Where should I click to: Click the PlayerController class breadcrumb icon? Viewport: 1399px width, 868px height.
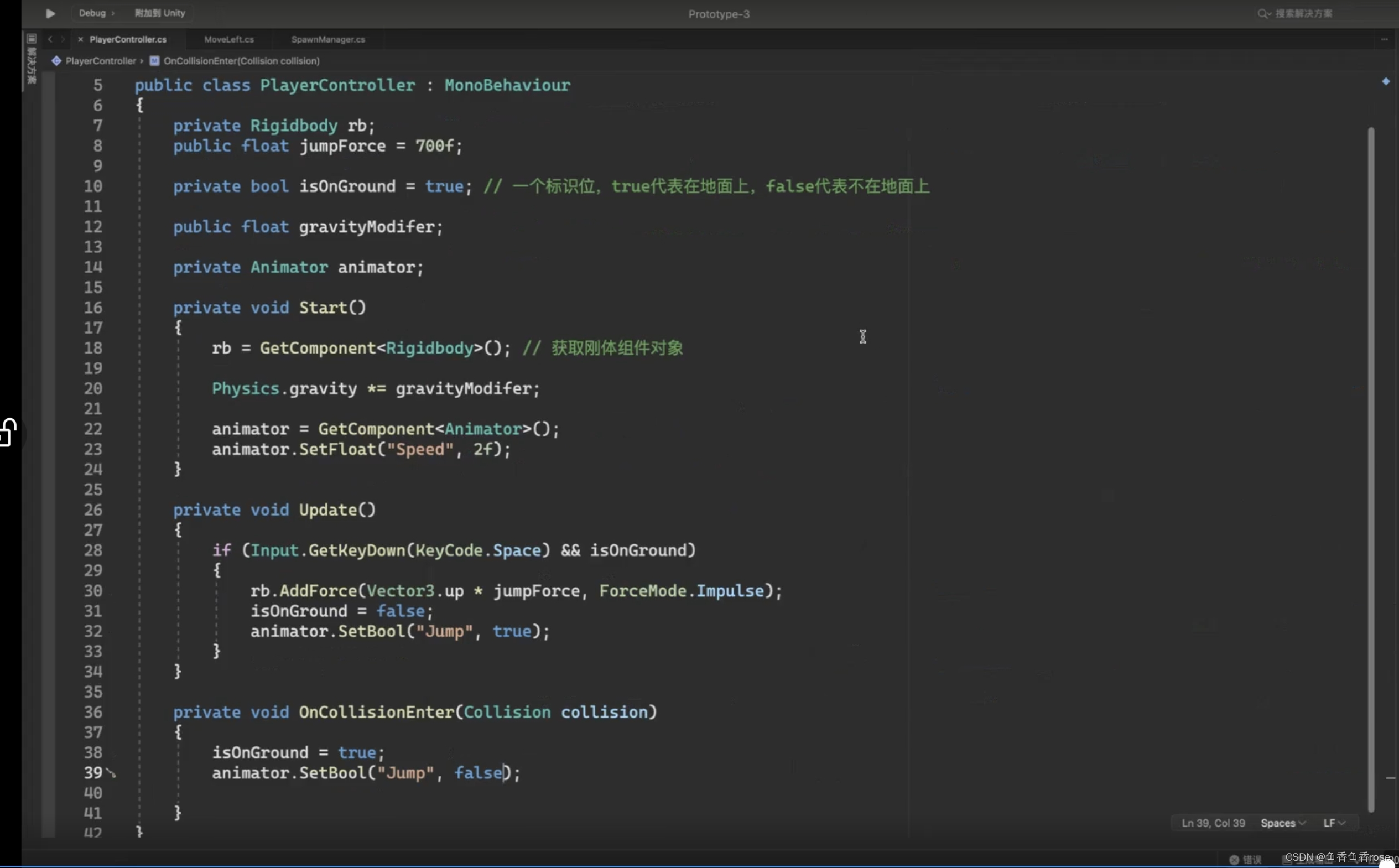click(x=56, y=61)
